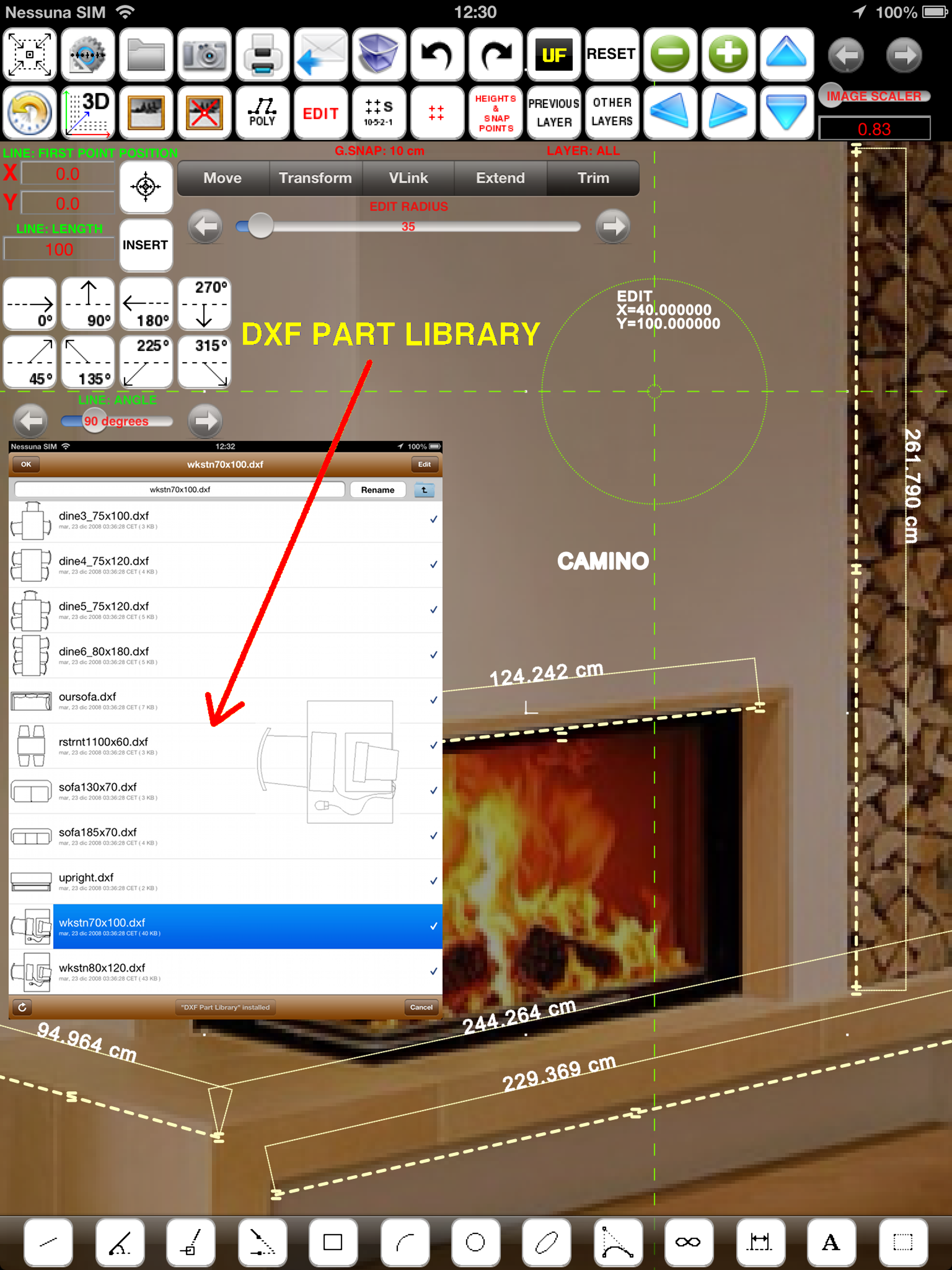Viewport: 952px width, 1270px height.
Task: Select the text A tool
Action: 830,1242
